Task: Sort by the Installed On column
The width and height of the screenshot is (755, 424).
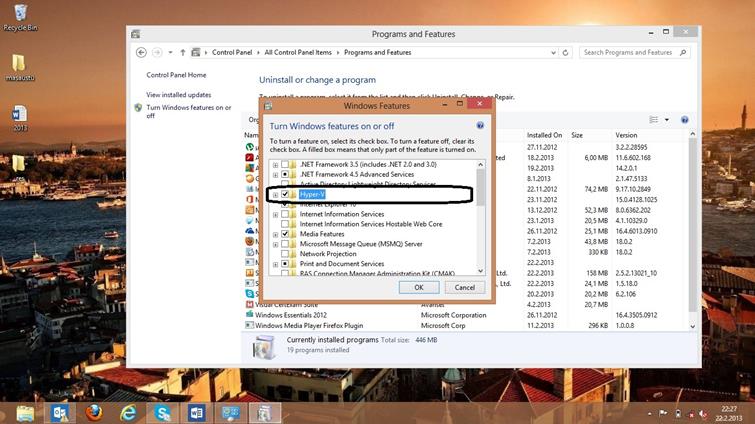Action: coord(544,135)
